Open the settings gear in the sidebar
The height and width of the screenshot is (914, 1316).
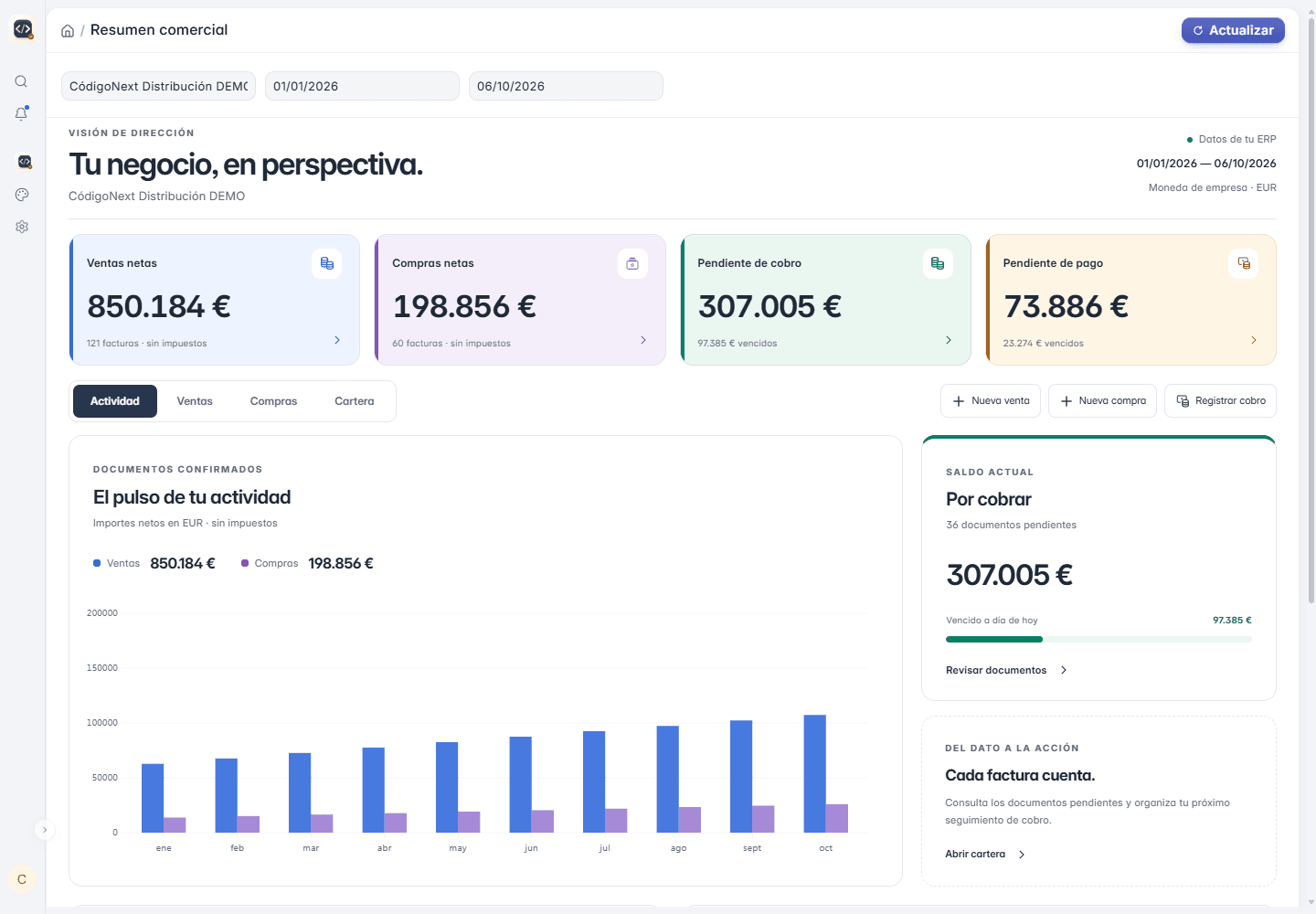[22, 227]
